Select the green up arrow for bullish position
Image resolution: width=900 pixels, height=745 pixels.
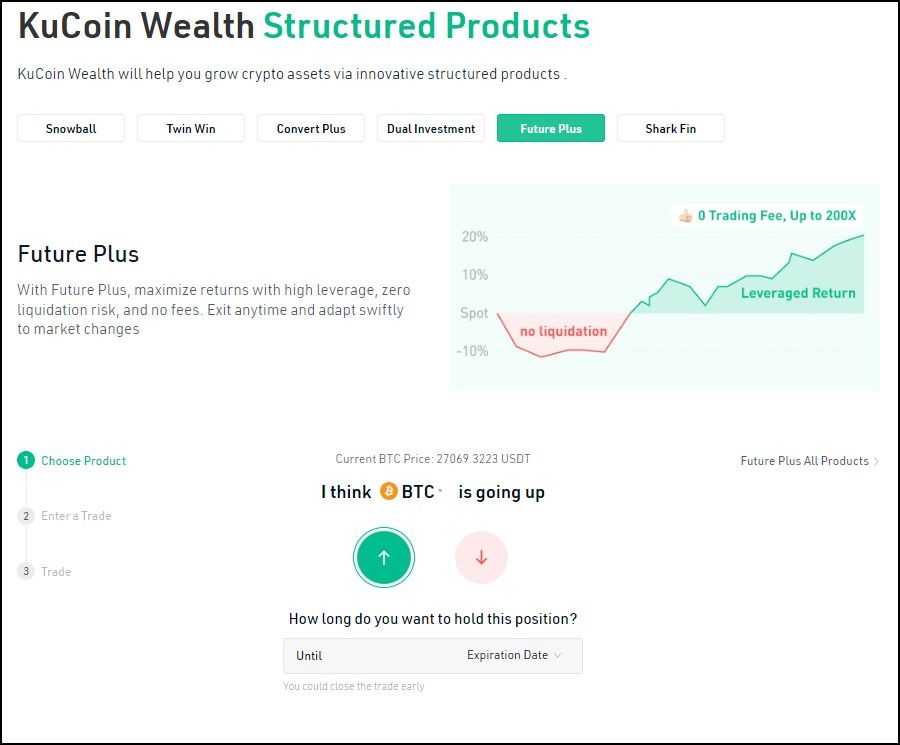click(x=384, y=557)
